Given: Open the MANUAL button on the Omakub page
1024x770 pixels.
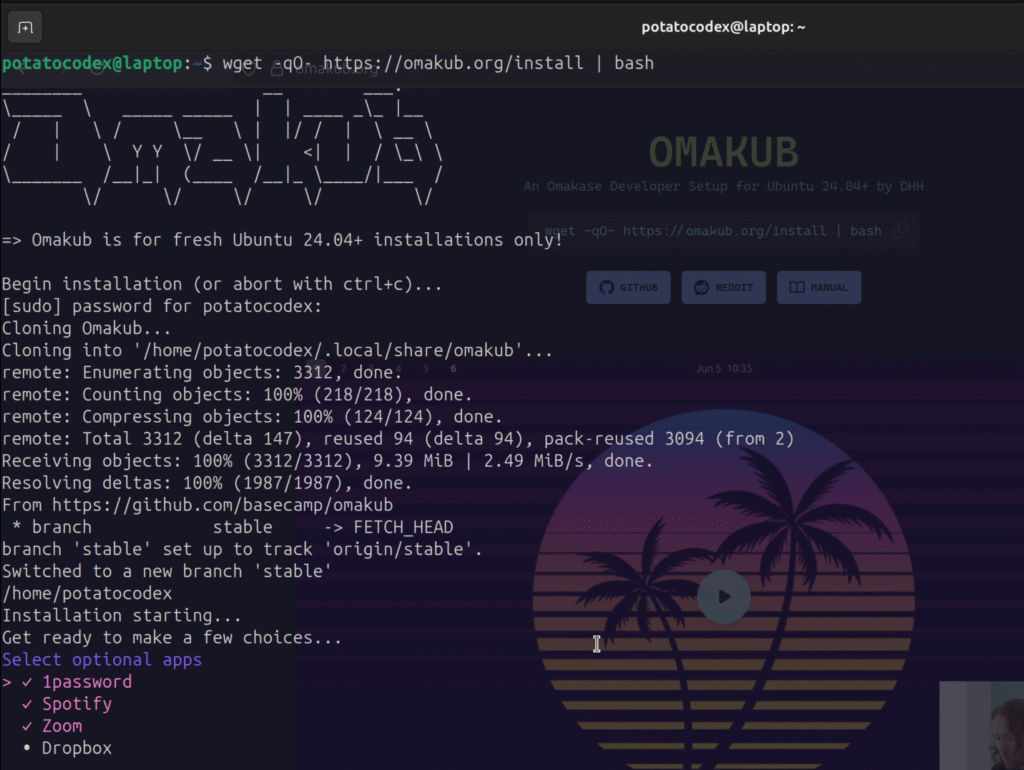Looking at the screenshot, I should click(x=819, y=287).
